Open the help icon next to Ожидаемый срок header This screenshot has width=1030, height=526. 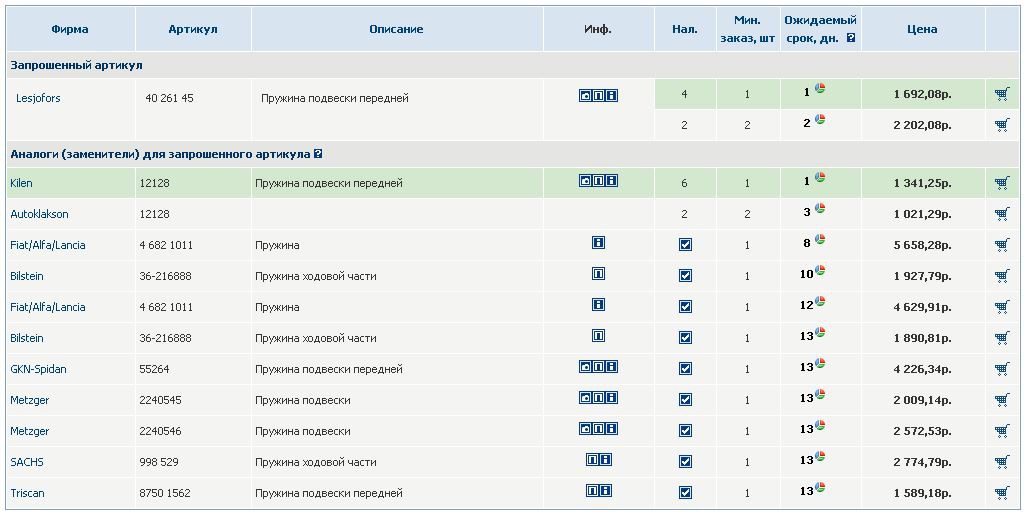[851, 38]
